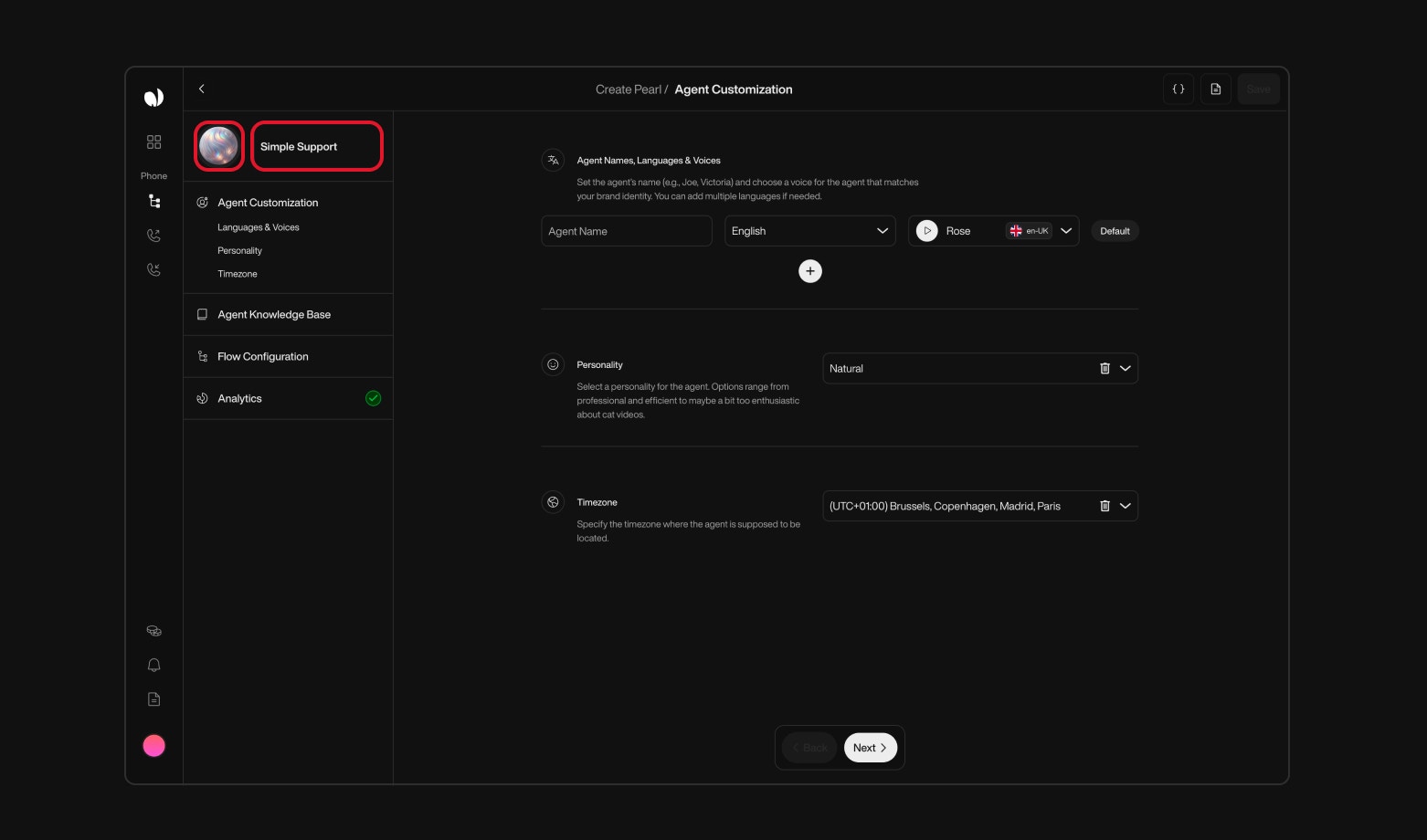Open the file preview icon next to Save
Screen dimensions: 1427x840
point(1215,89)
